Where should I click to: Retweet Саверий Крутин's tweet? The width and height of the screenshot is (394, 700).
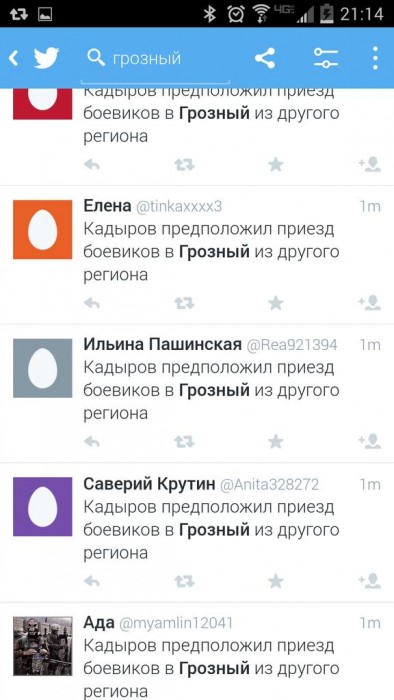coord(184,582)
